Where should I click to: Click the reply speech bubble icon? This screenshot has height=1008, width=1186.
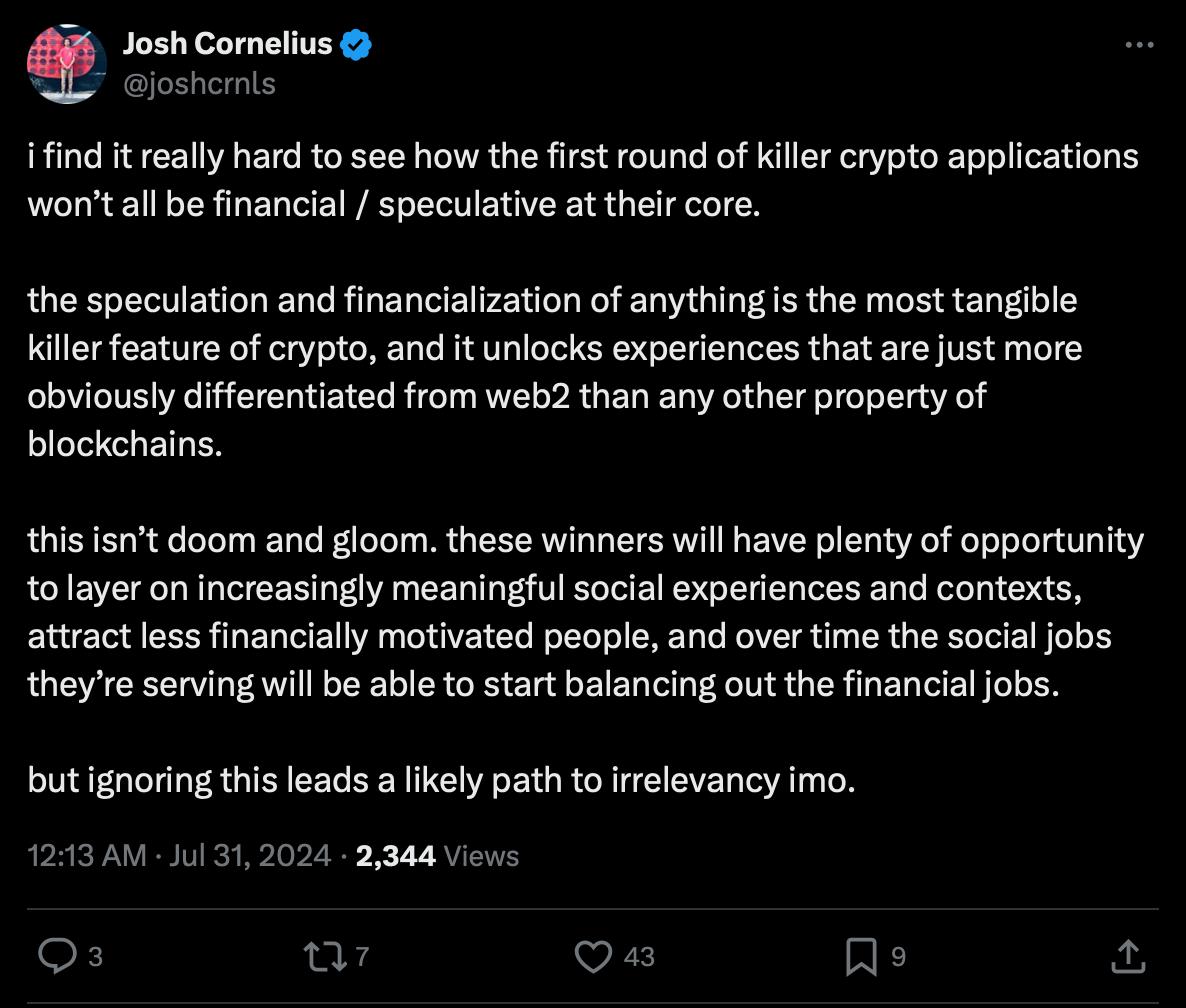click(x=56, y=956)
